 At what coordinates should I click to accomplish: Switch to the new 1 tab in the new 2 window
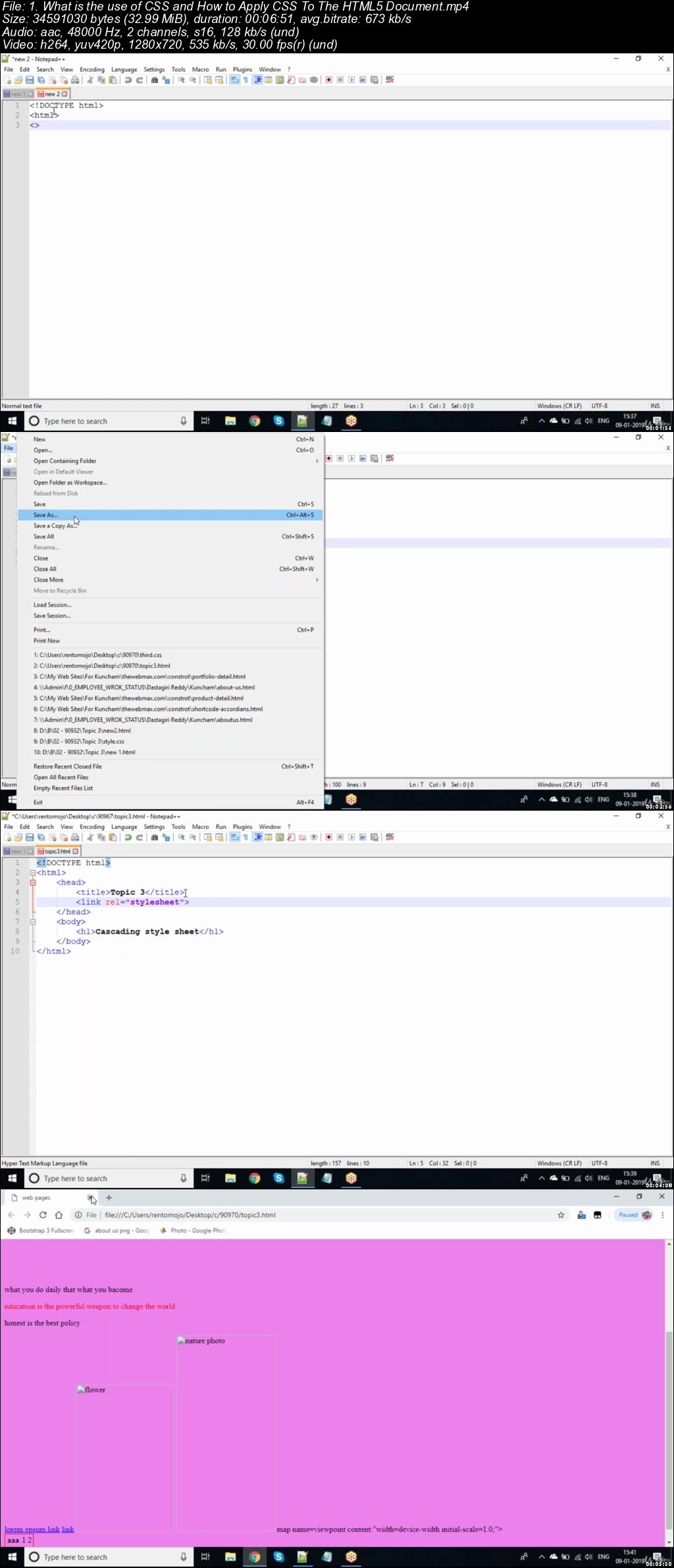[x=17, y=94]
